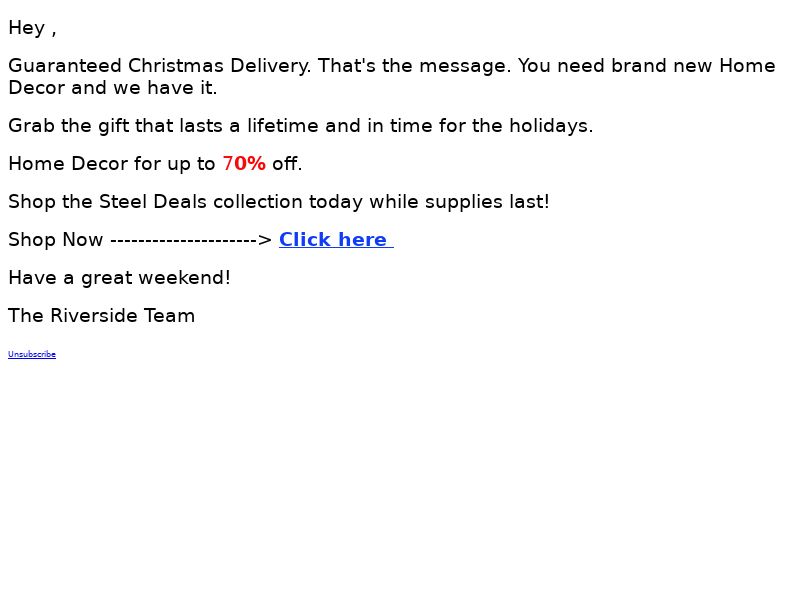Viewport: 800px width, 600px height.
Task: Click the "Steel Deals" collection name
Action: pos(153,202)
